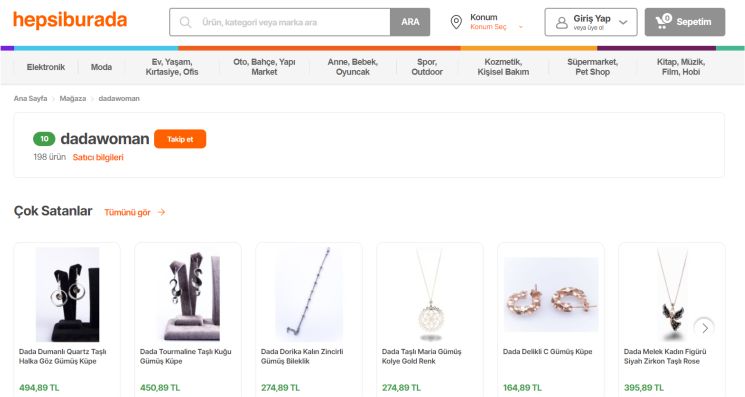Click the location pin icon

tap(456, 22)
